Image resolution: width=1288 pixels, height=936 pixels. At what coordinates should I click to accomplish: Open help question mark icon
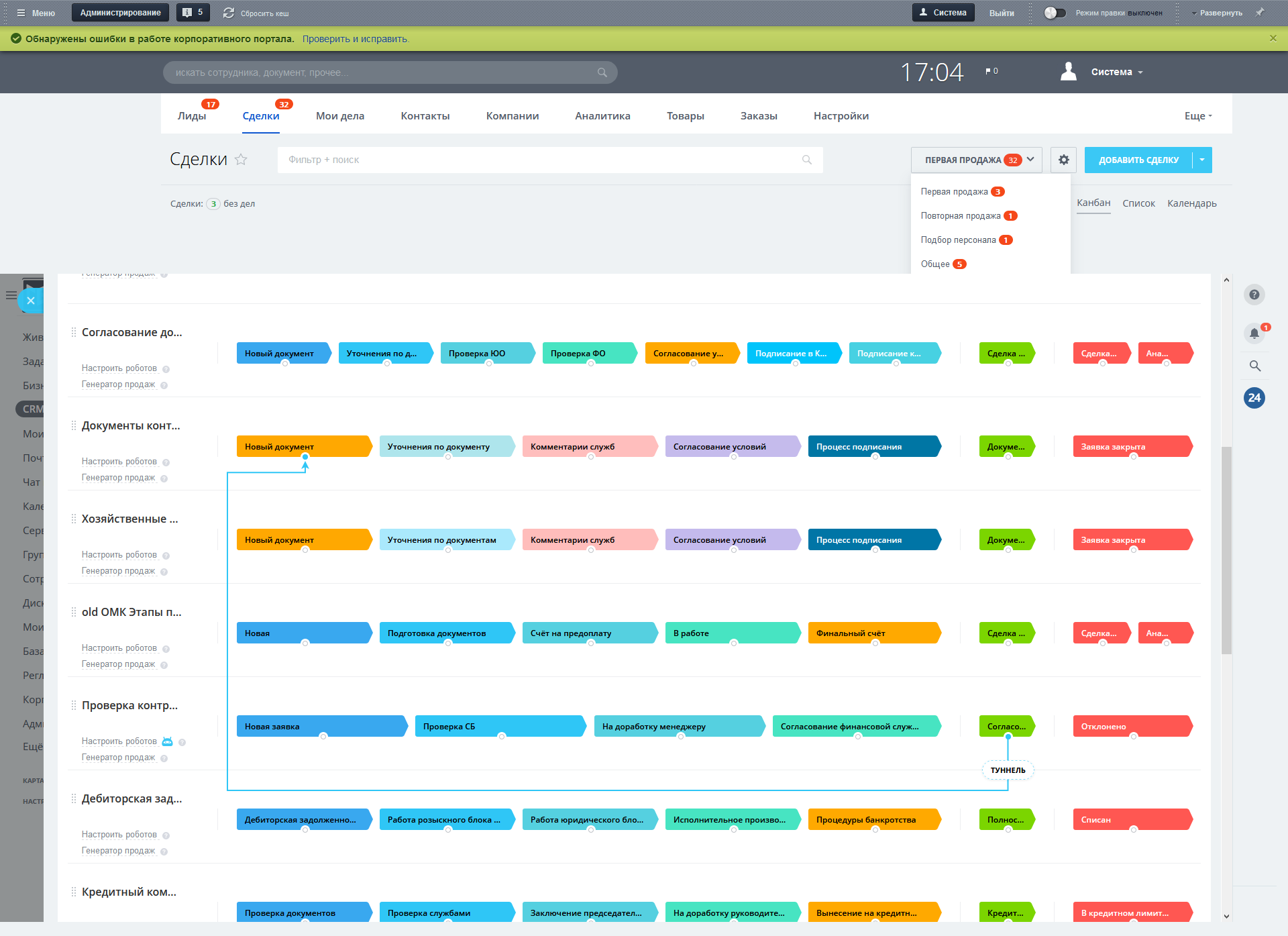pos(1254,295)
